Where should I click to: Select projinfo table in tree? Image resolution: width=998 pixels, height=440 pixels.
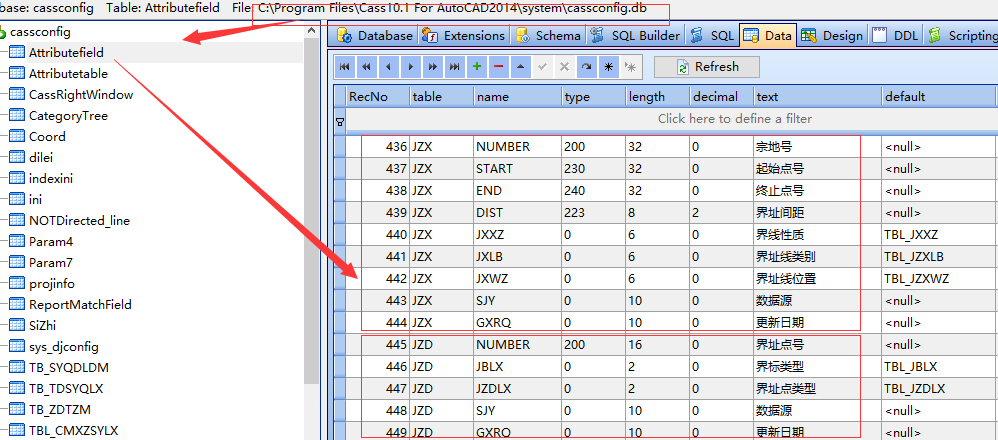click(x=52, y=284)
